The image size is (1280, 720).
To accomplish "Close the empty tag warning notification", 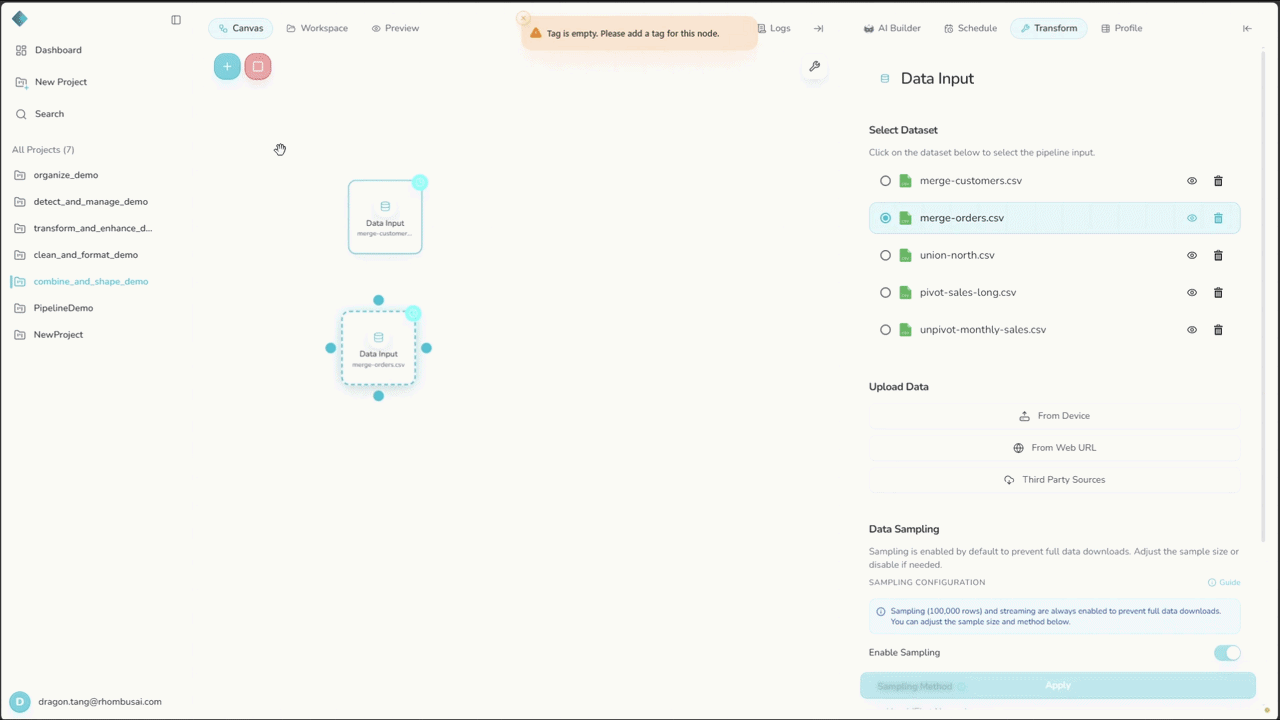I will coord(523,18).
